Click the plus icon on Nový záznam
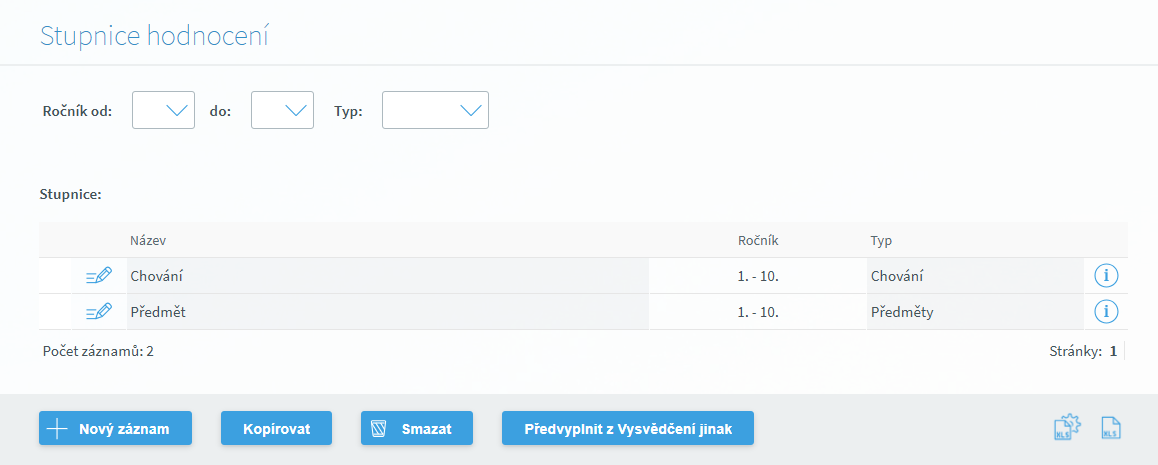 click(x=58, y=429)
